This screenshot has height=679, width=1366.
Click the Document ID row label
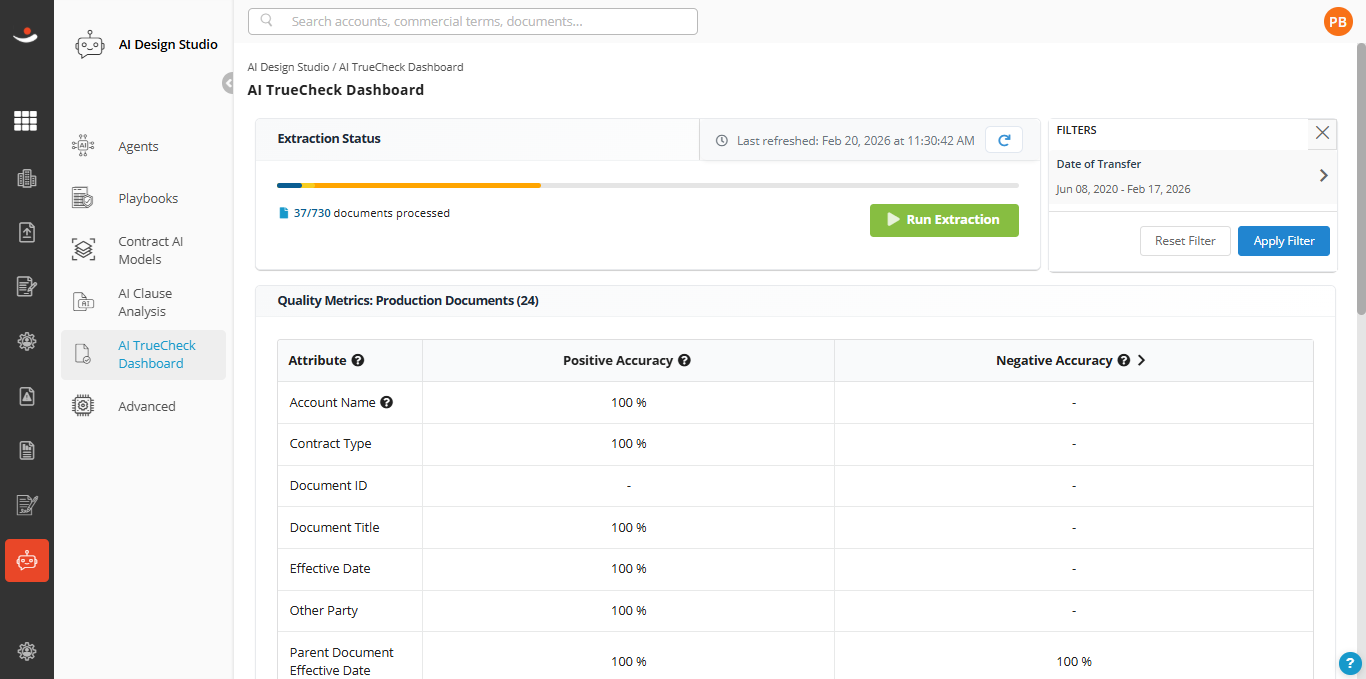[328, 485]
